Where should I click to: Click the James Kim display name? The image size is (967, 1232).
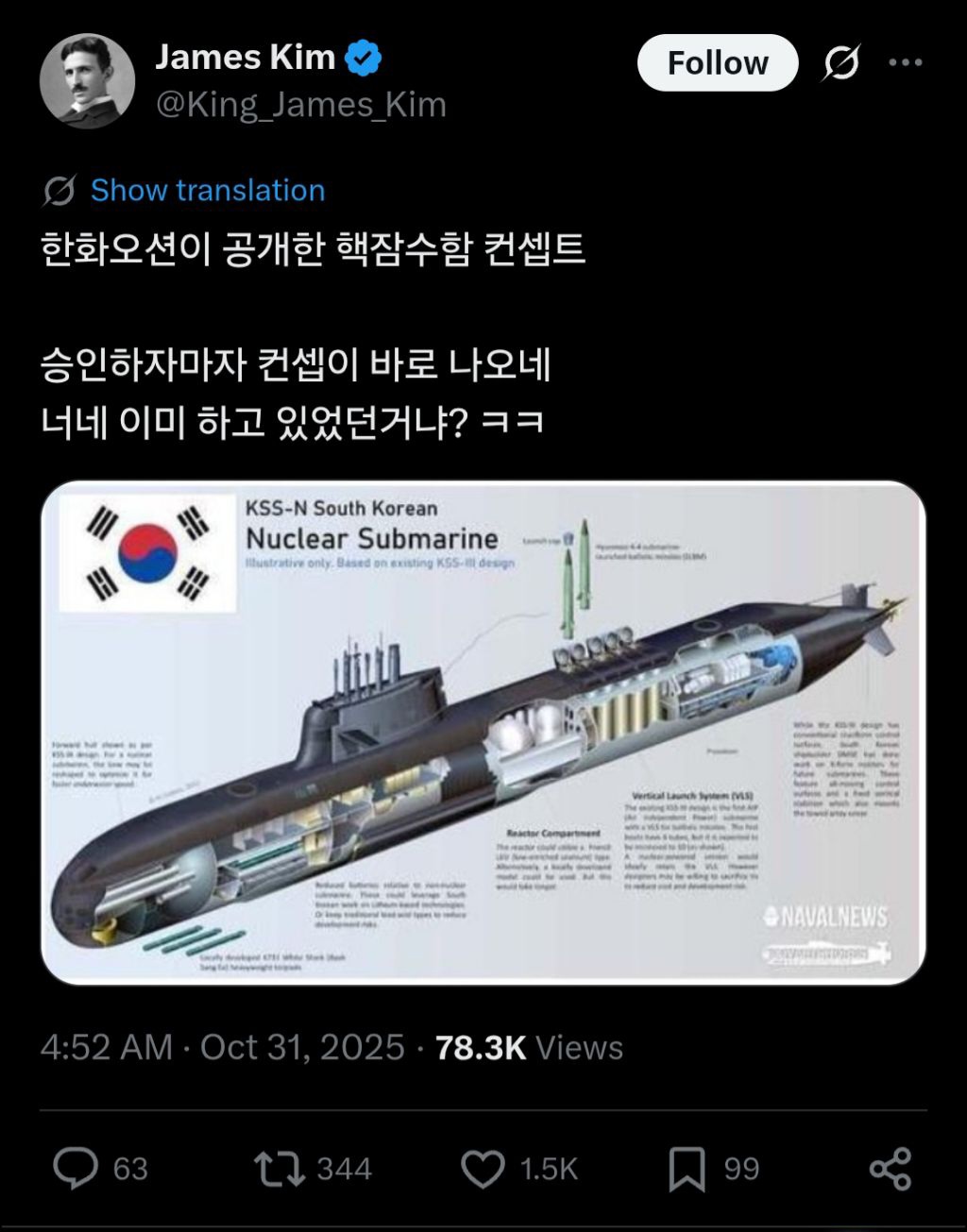click(x=245, y=58)
